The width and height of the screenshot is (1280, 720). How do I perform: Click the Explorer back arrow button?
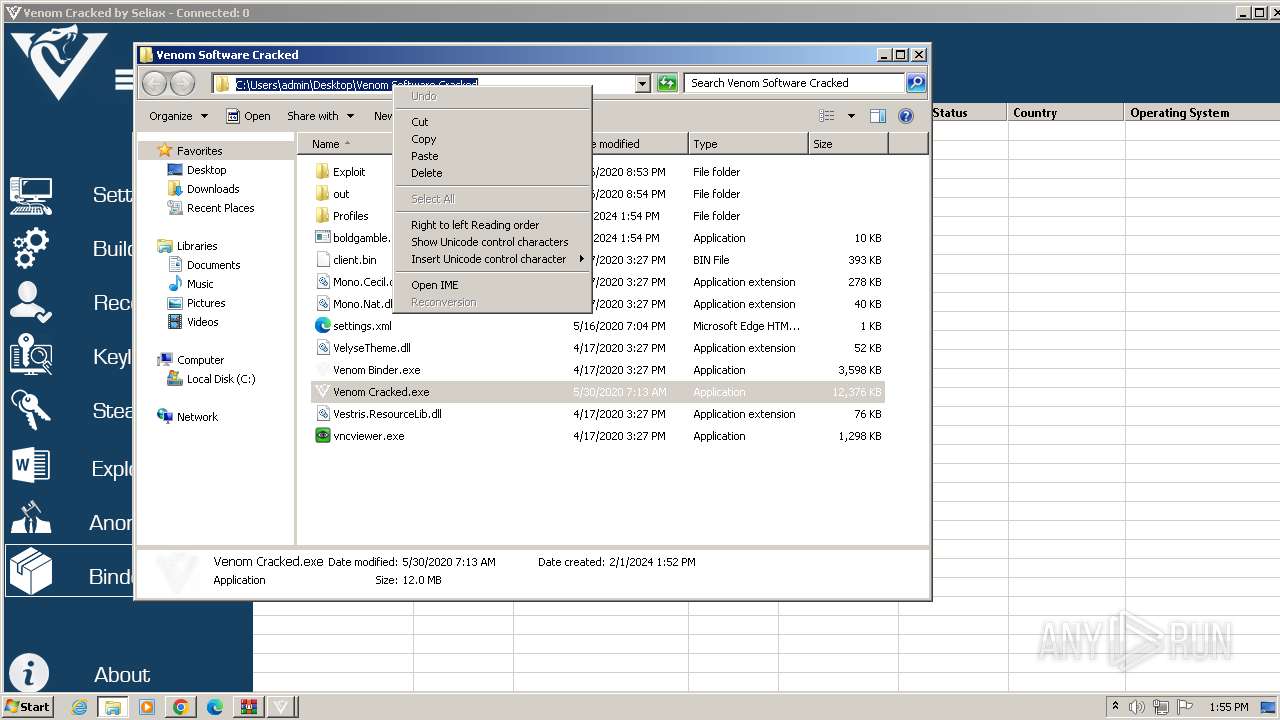154,83
